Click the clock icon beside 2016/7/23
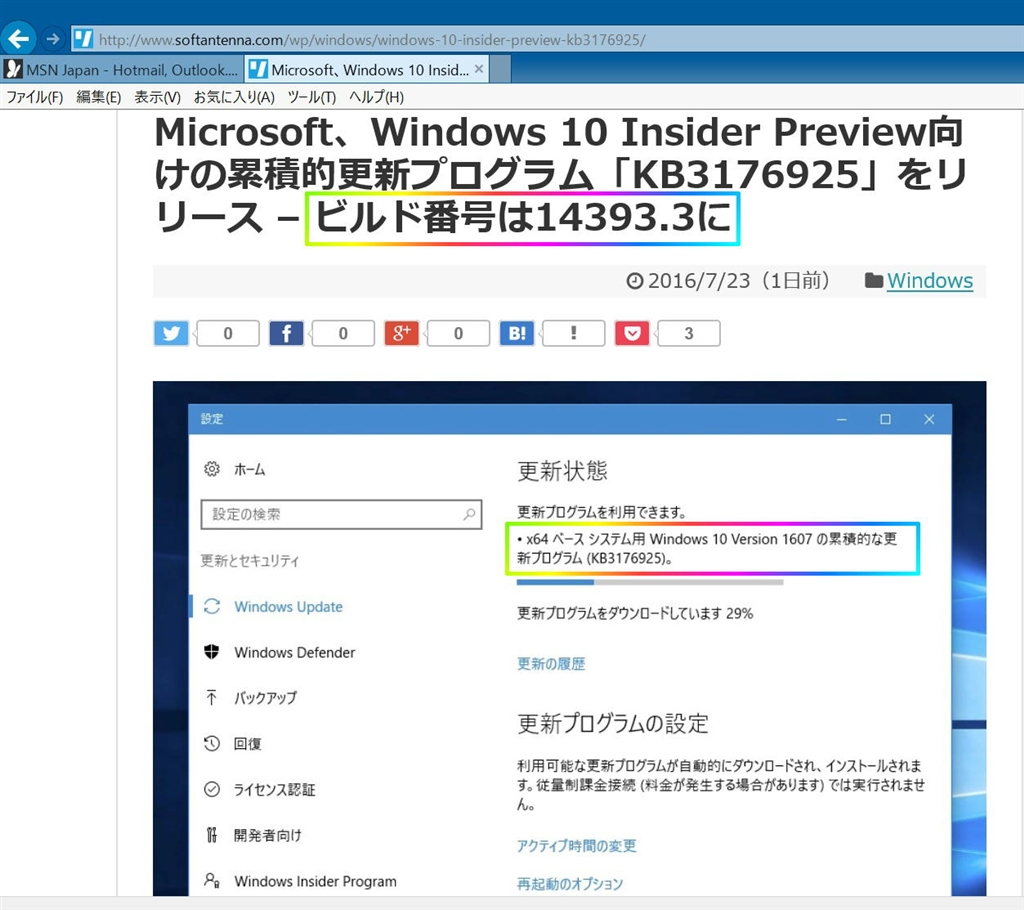The image size is (1024, 910). (634, 281)
